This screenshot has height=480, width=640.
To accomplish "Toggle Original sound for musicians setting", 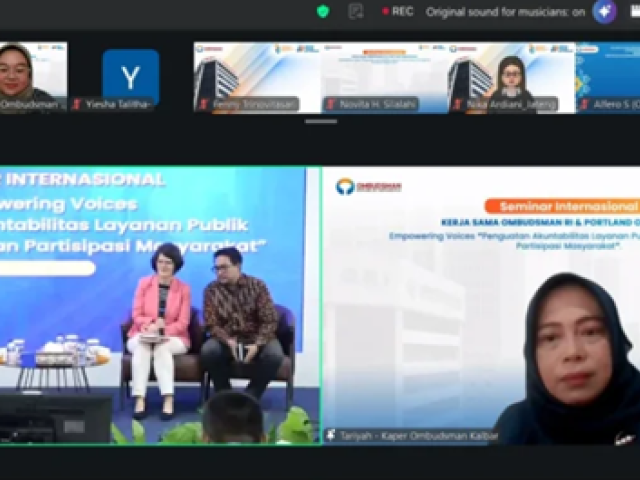I will click(505, 12).
